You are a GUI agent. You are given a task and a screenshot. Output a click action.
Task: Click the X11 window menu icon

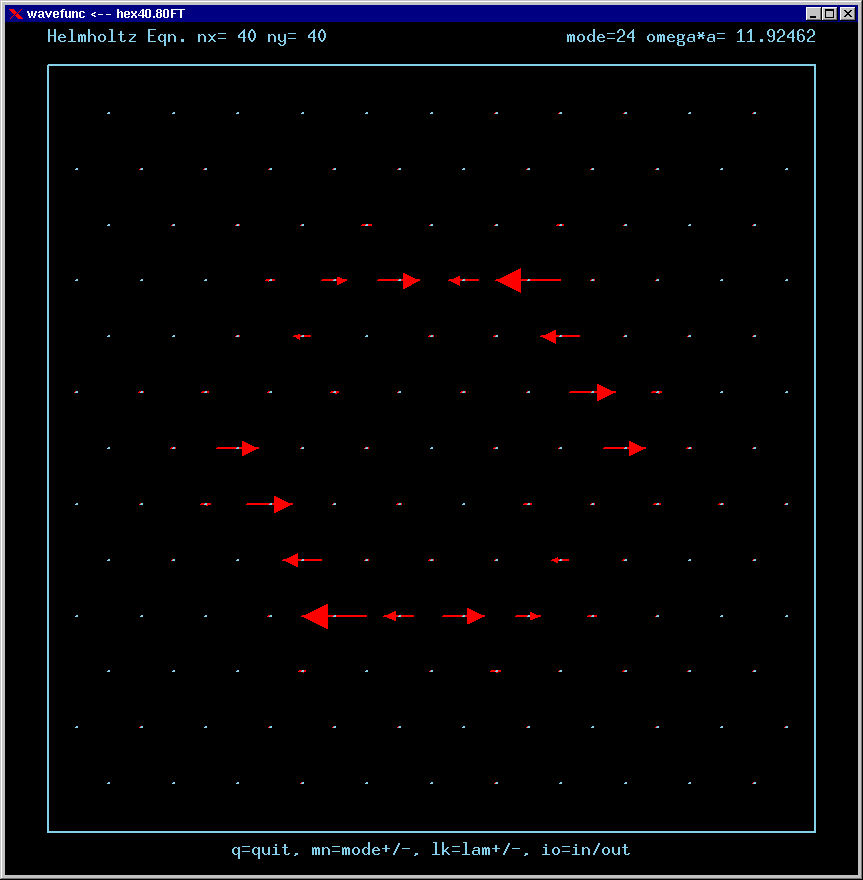pyautogui.click(x=16, y=13)
